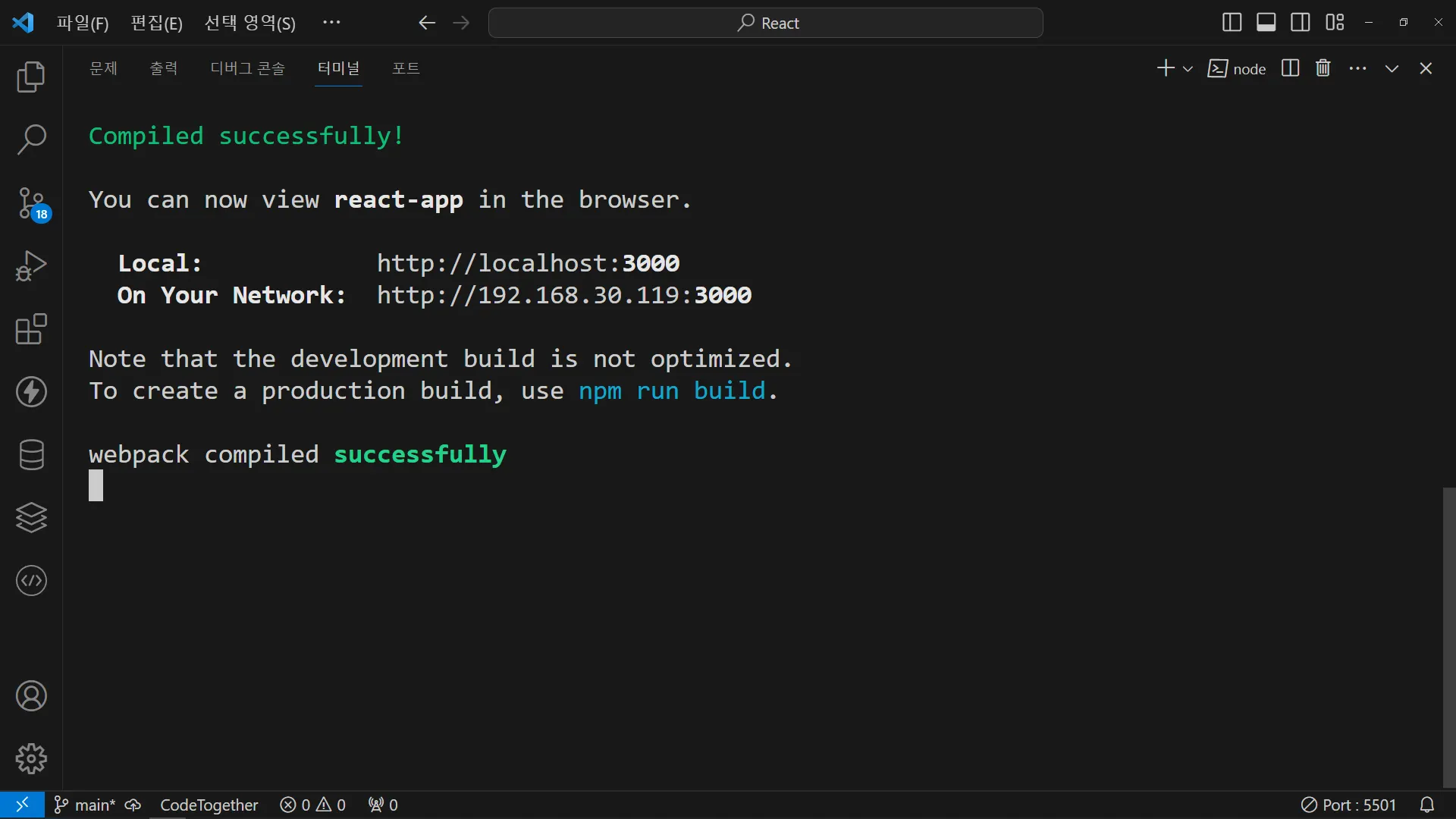Toggle the secondary side bar layout
Screen dimensions: 1456x819
(1300, 23)
